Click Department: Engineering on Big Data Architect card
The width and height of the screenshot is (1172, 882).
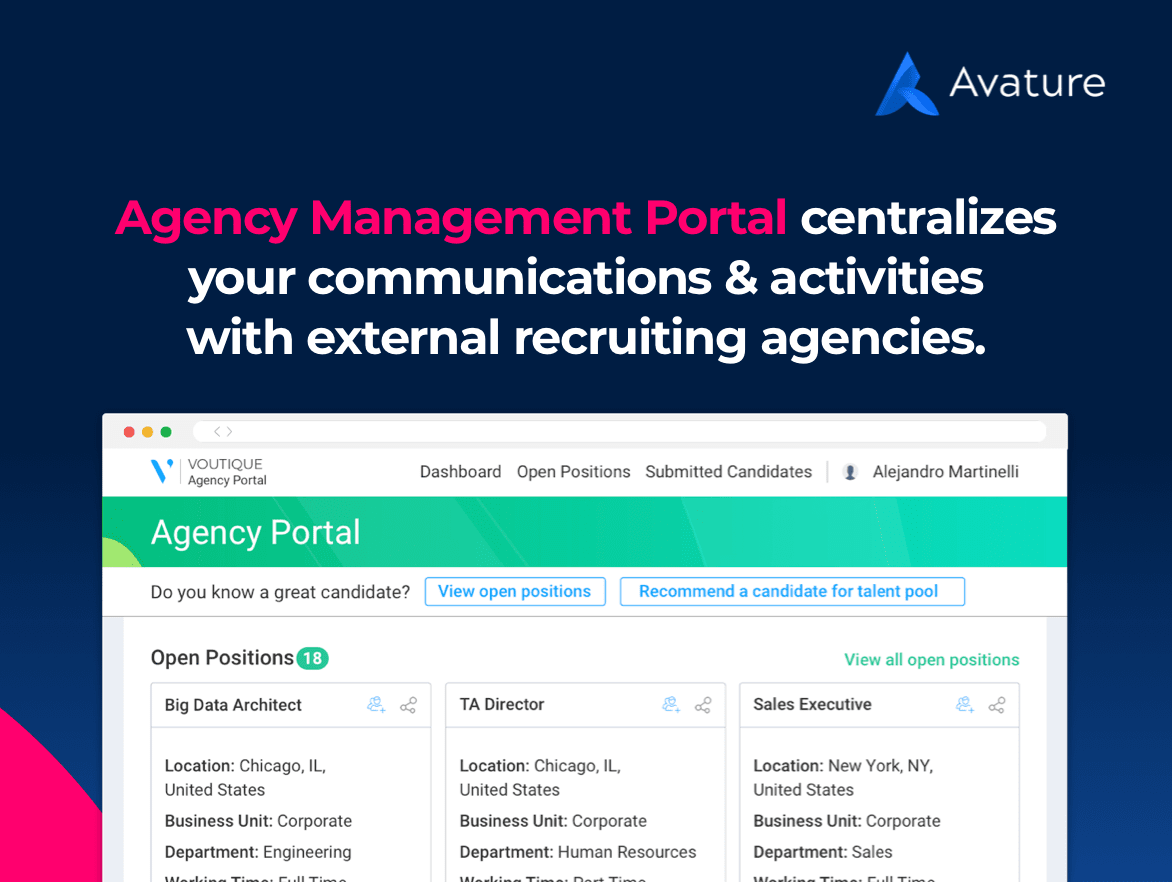[x=258, y=852]
